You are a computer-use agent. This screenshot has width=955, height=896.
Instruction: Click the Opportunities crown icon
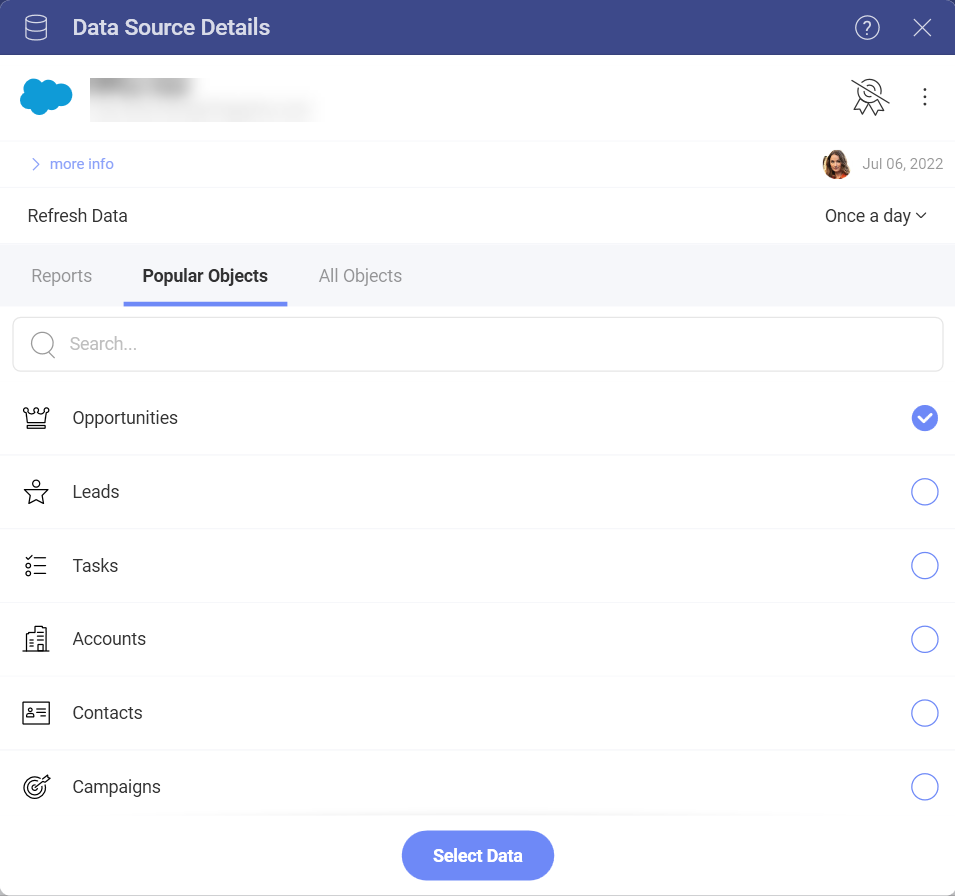(x=36, y=418)
